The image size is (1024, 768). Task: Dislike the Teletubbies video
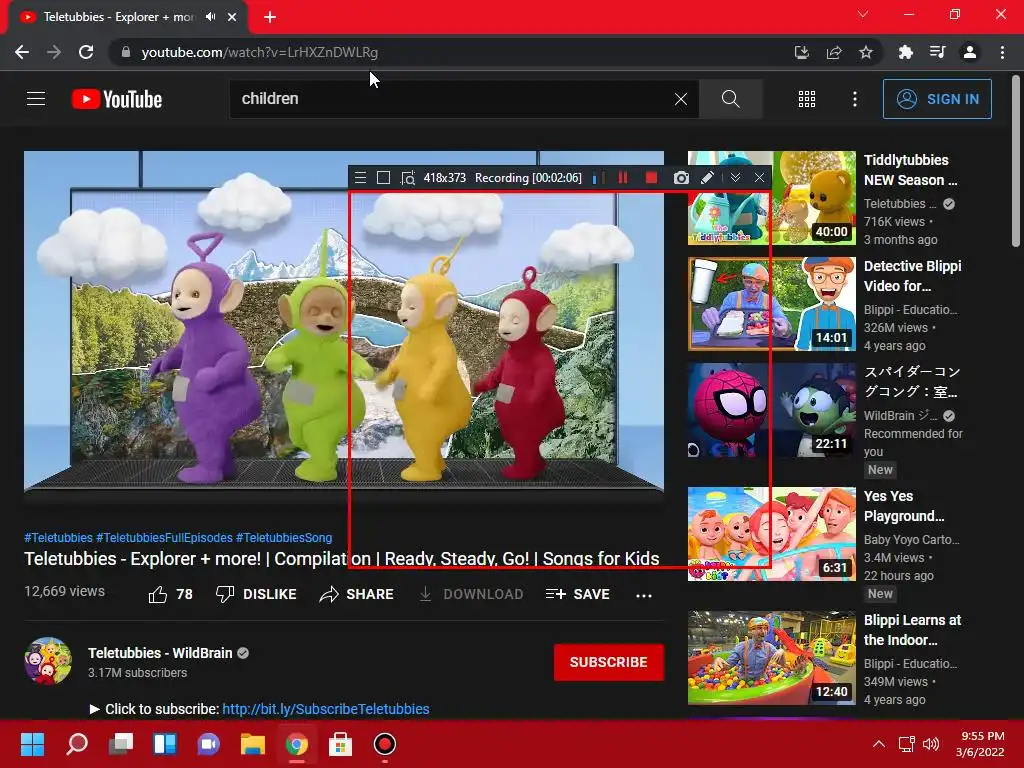(x=256, y=594)
